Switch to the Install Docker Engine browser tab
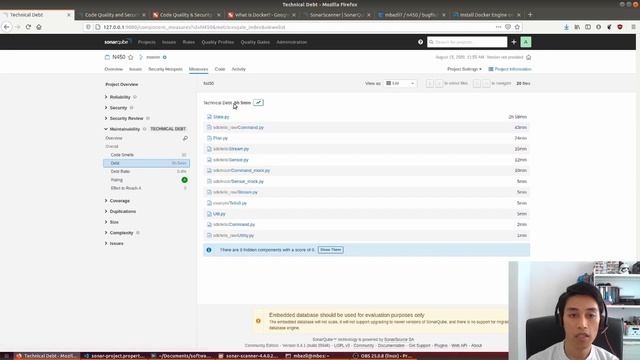640x360 pixels. point(487,15)
